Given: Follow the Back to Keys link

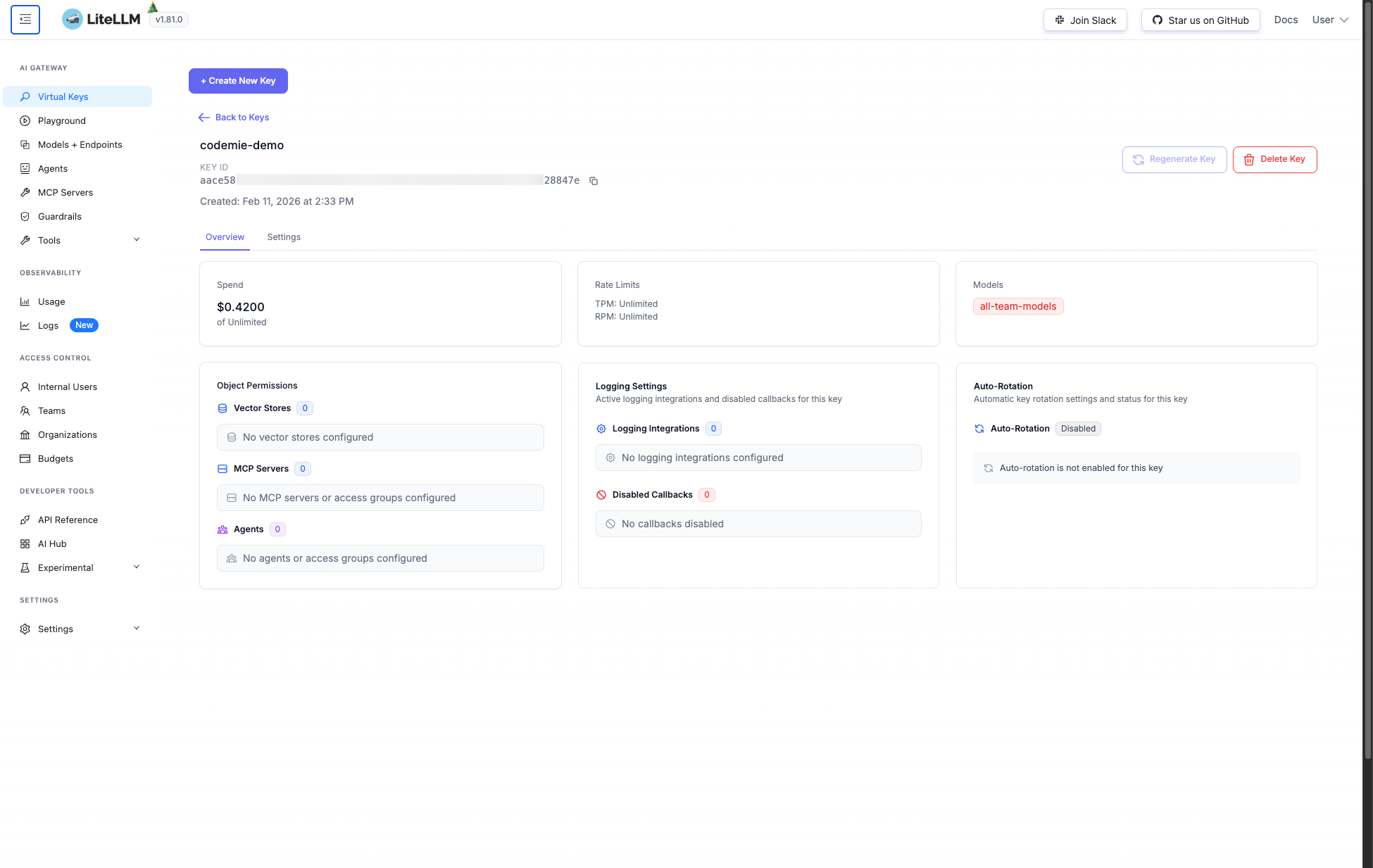Looking at the screenshot, I should [234, 117].
